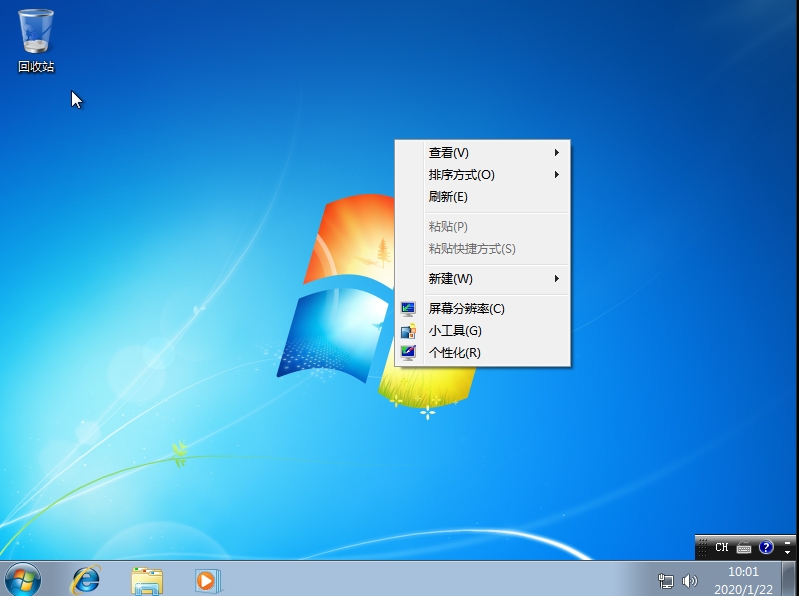The height and width of the screenshot is (596, 799).
Task: Open the language bar options dropdown arrow
Action: click(x=788, y=552)
